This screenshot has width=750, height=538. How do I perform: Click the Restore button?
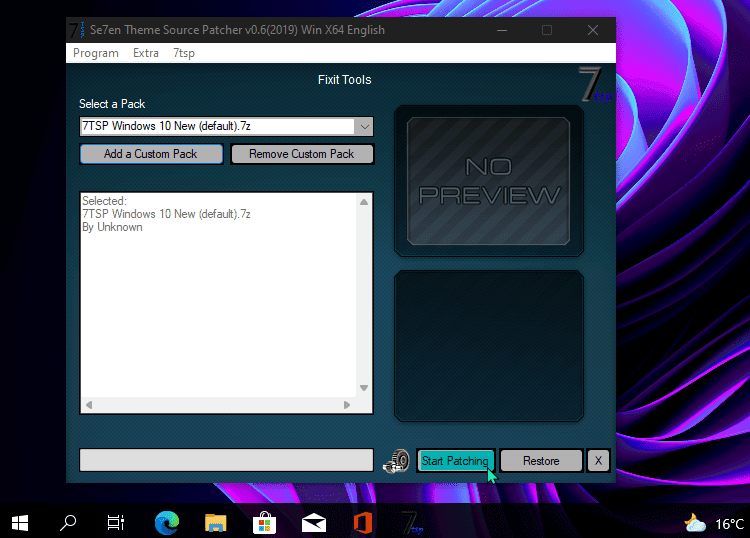pyautogui.click(x=541, y=461)
